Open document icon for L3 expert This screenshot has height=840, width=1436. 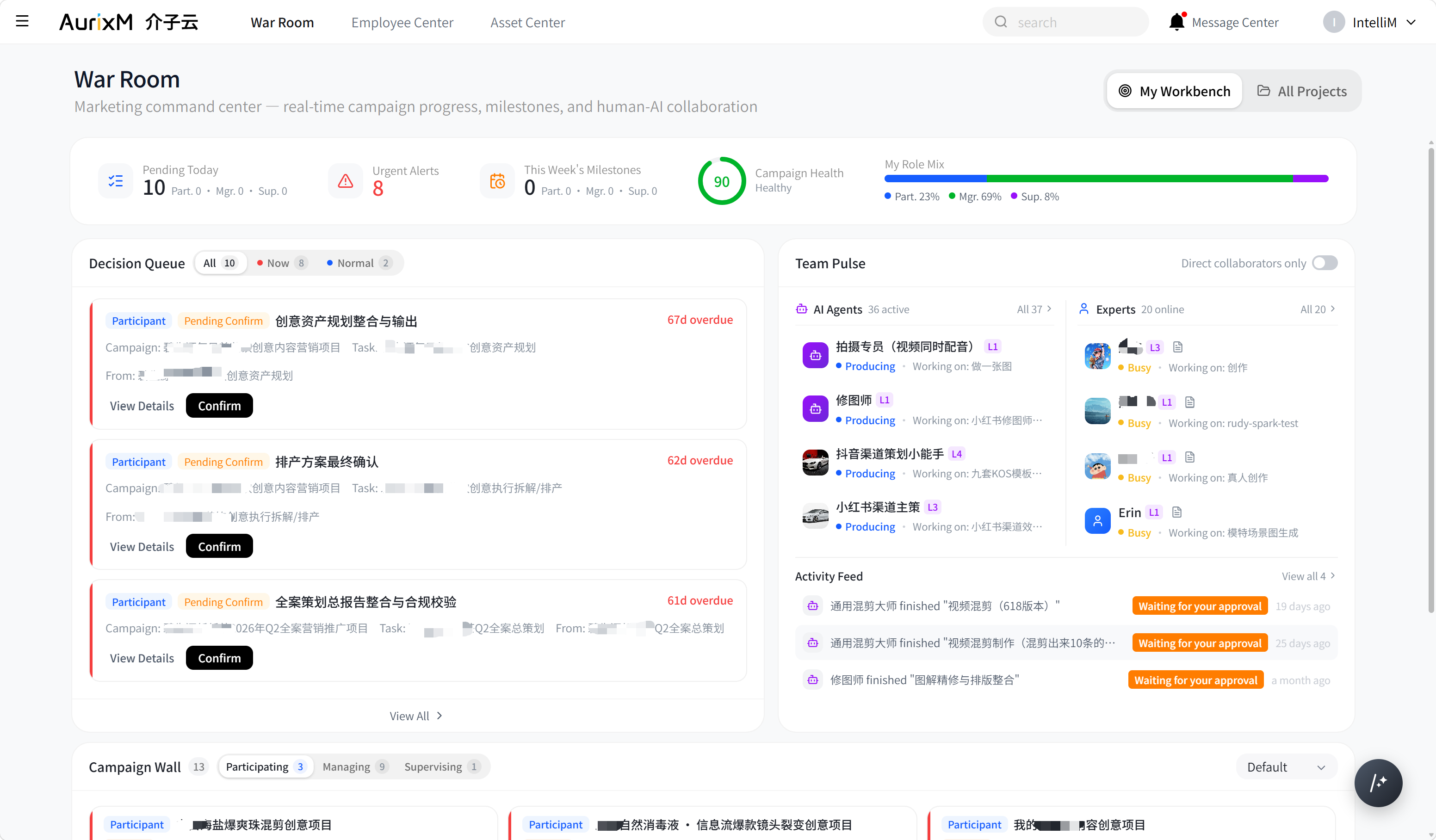[x=1178, y=347]
